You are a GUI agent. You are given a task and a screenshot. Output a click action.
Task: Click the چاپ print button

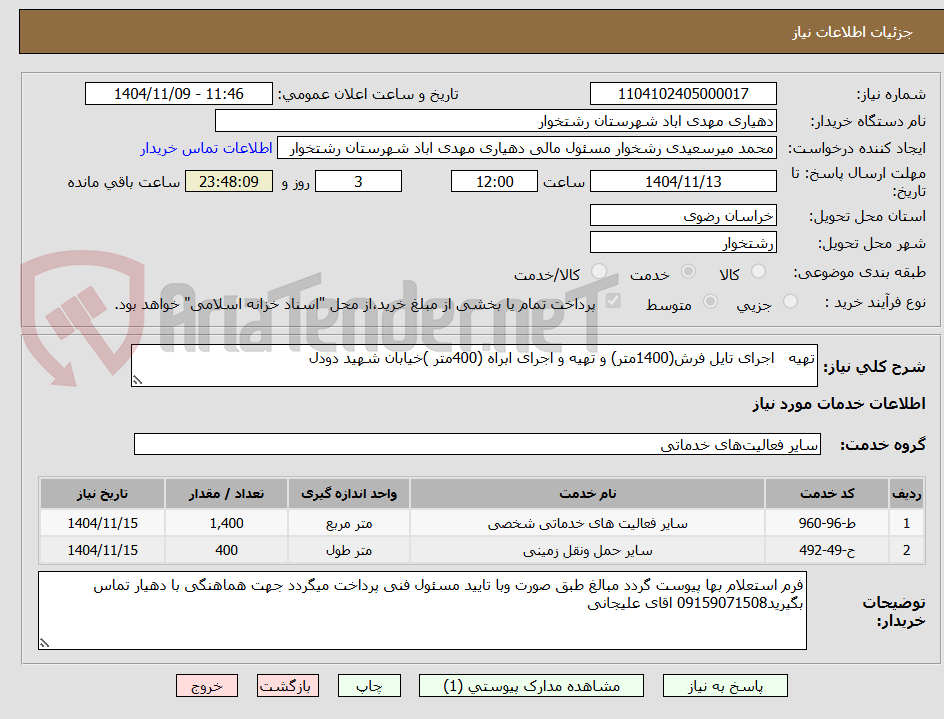tap(369, 686)
